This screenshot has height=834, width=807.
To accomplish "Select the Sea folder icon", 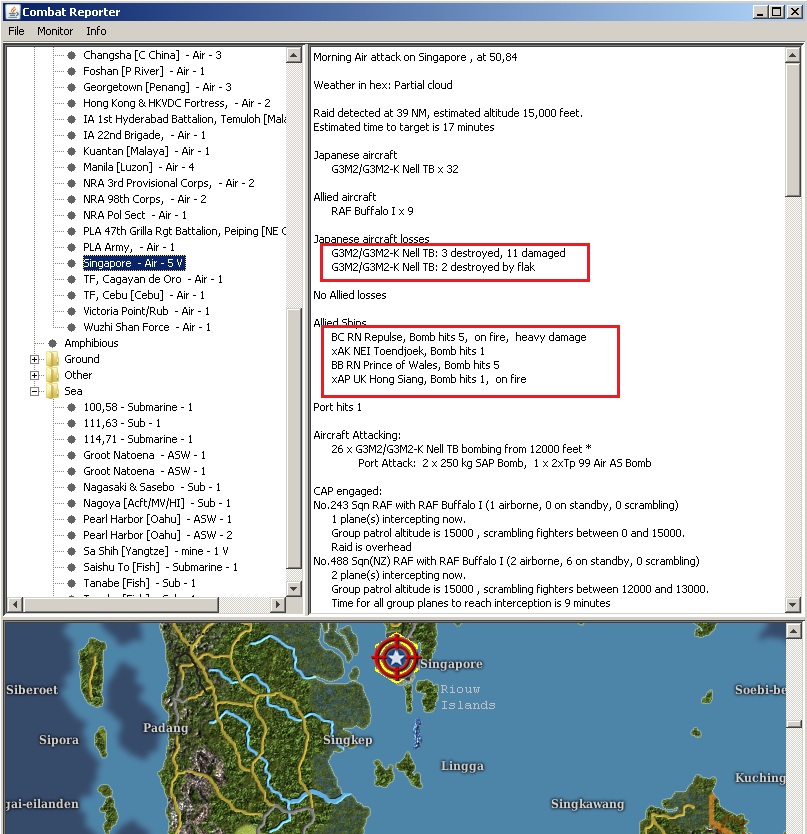I will (x=53, y=391).
